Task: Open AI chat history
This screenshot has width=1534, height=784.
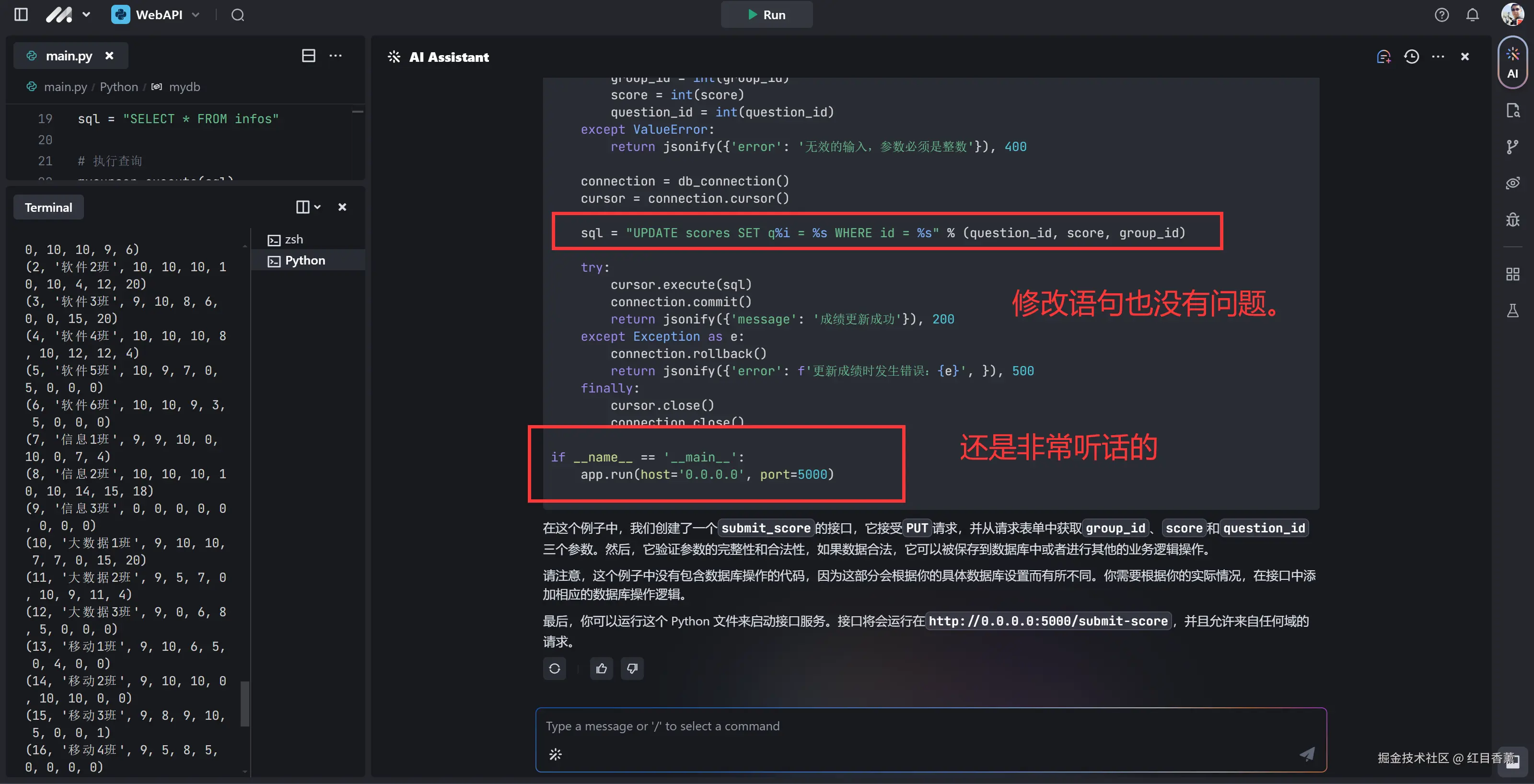Action: pos(1411,57)
